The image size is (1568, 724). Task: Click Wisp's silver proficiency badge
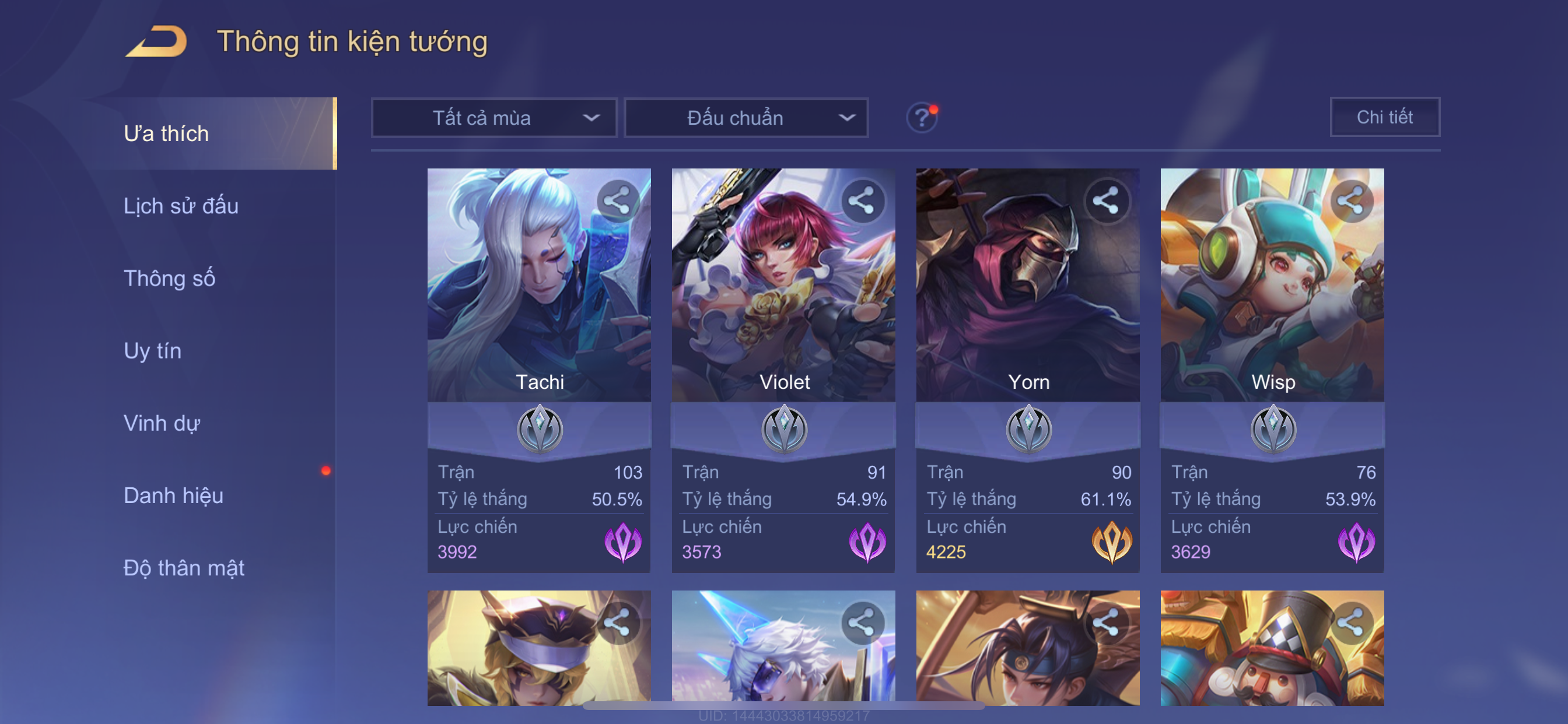1273,429
